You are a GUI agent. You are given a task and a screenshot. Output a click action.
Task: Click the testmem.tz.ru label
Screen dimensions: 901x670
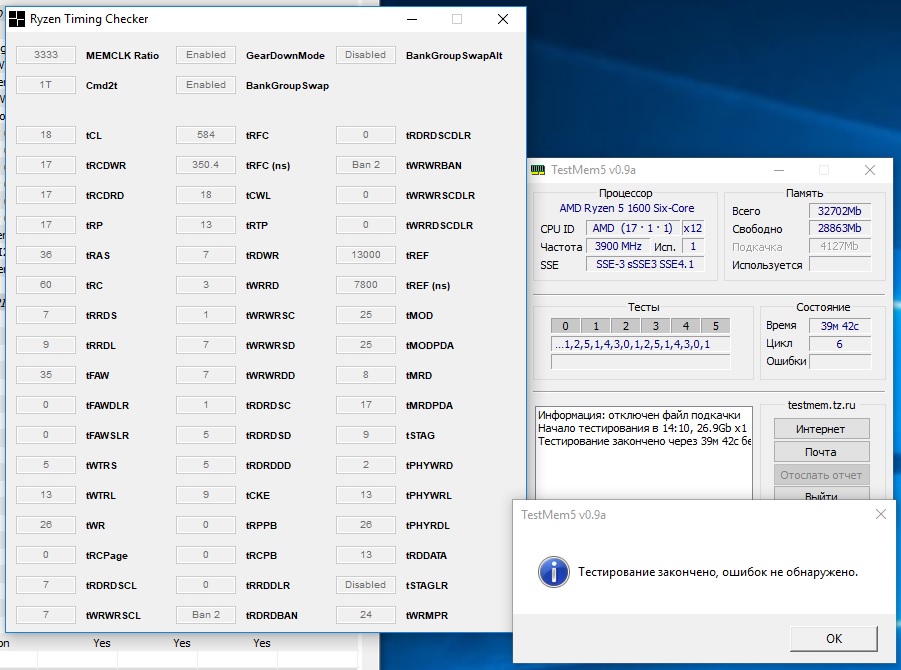pos(821,405)
